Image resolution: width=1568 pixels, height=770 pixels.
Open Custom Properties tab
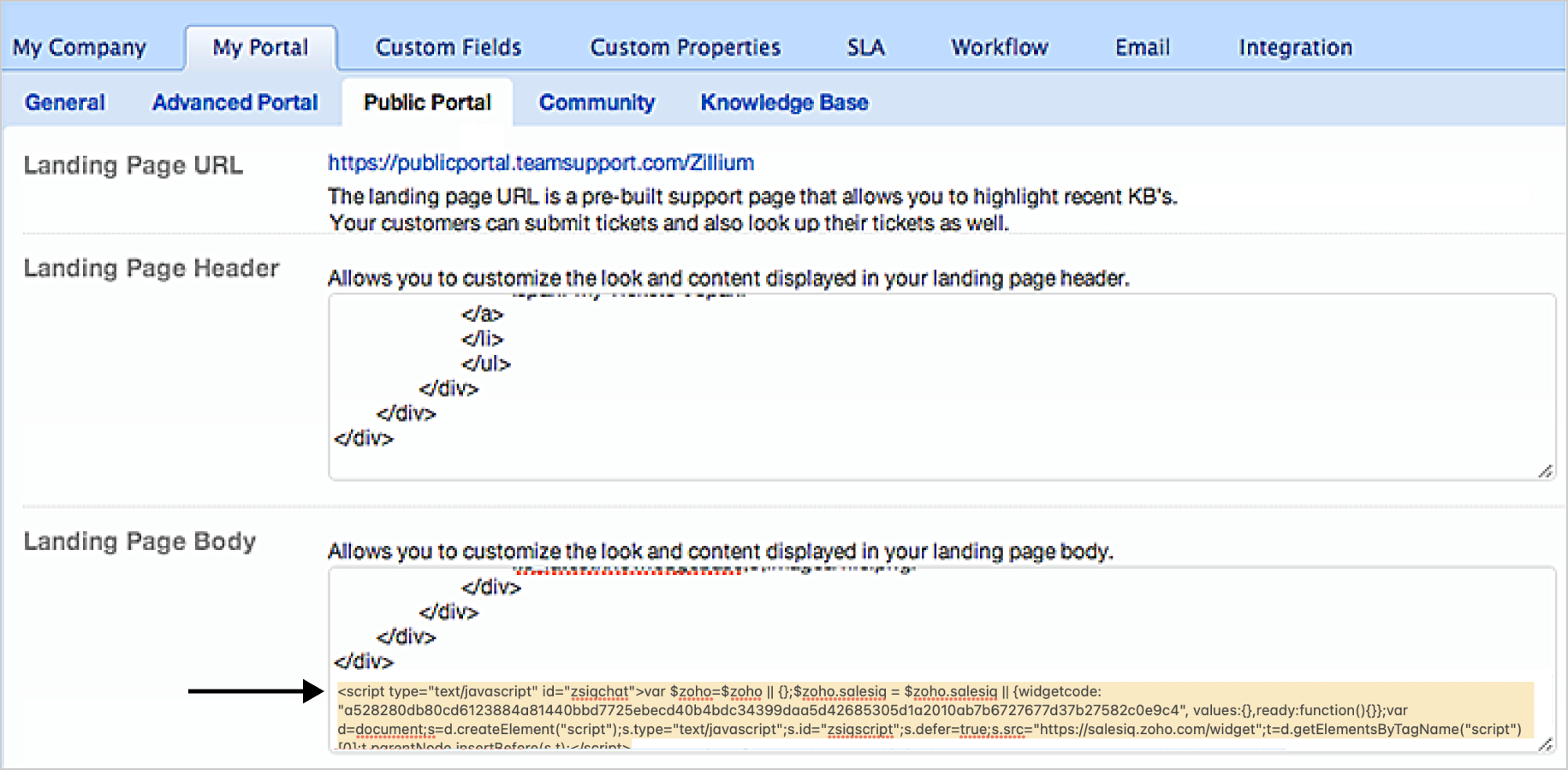click(x=686, y=47)
